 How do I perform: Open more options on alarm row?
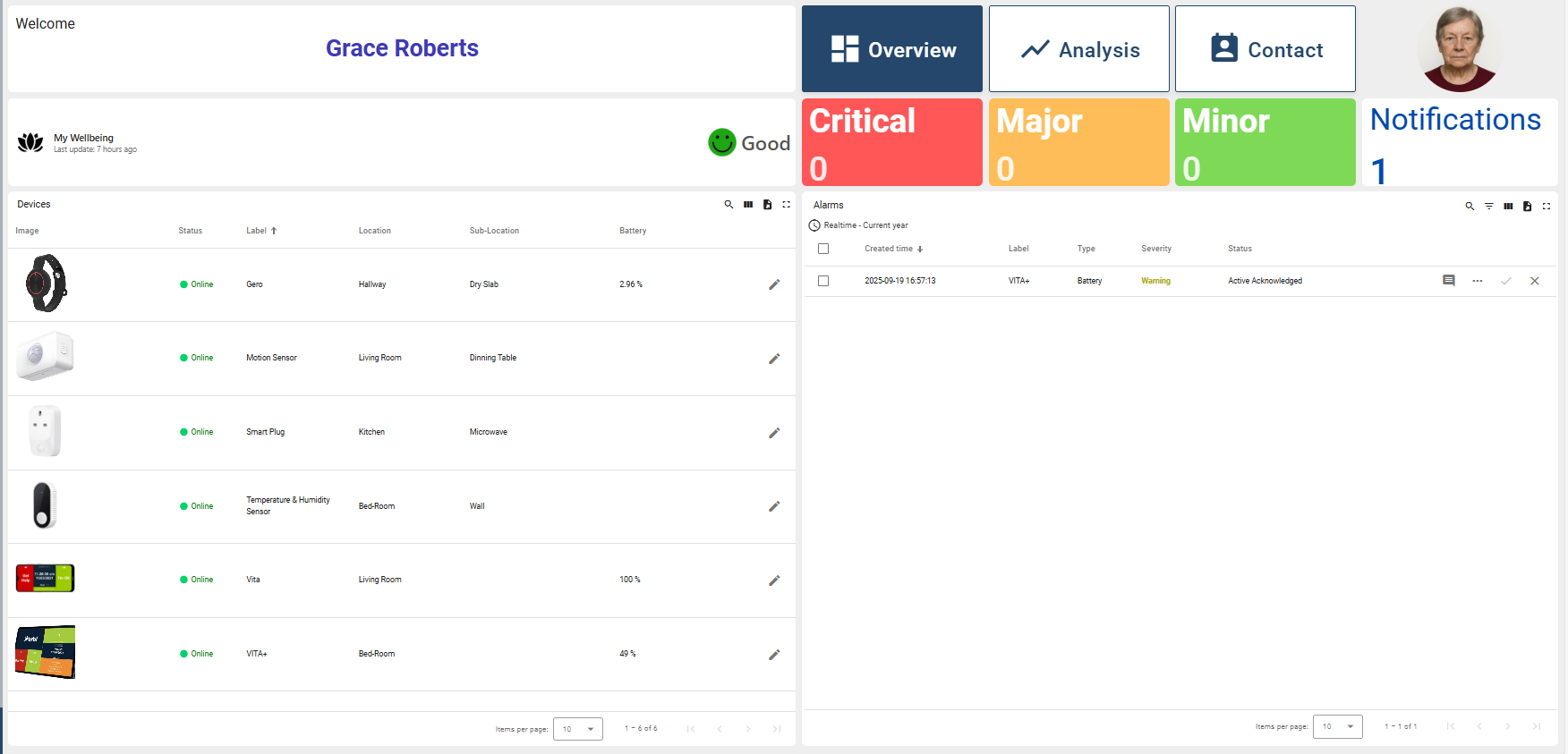[1477, 281]
